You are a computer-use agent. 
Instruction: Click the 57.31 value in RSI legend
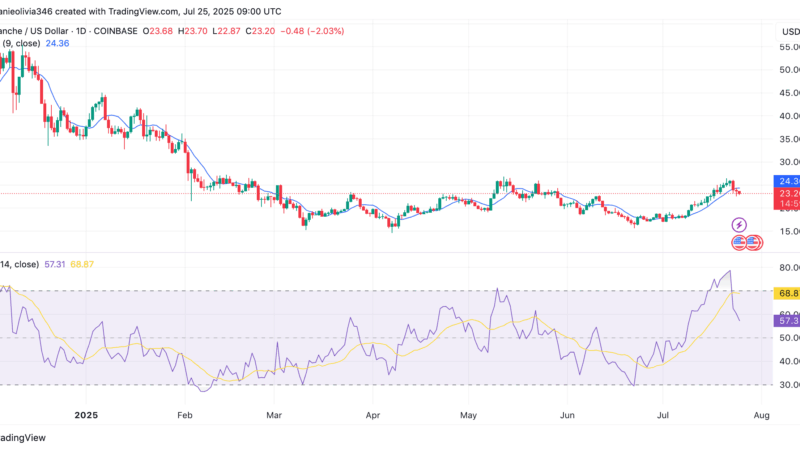[55, 264]
